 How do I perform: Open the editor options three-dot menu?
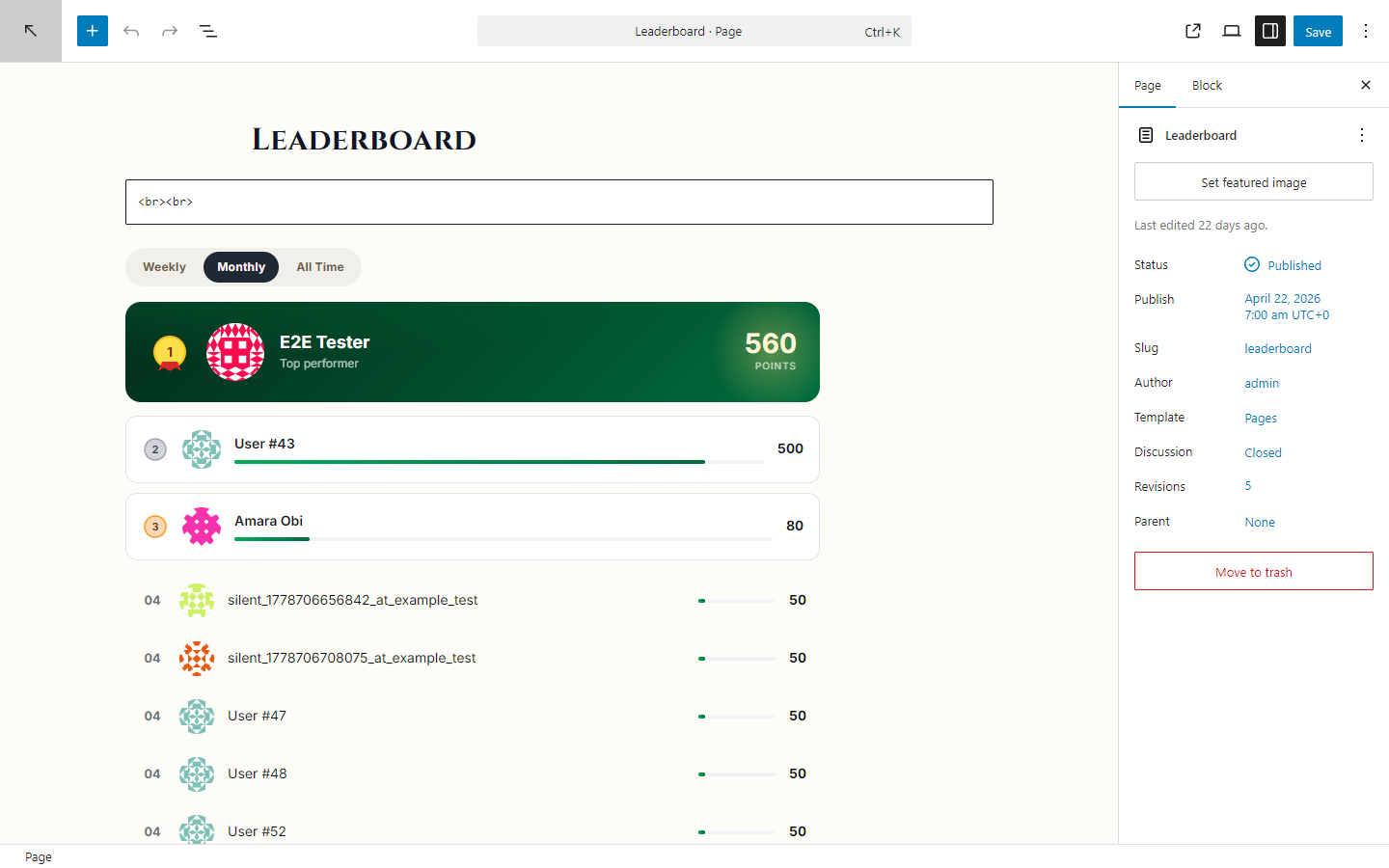1366,31
